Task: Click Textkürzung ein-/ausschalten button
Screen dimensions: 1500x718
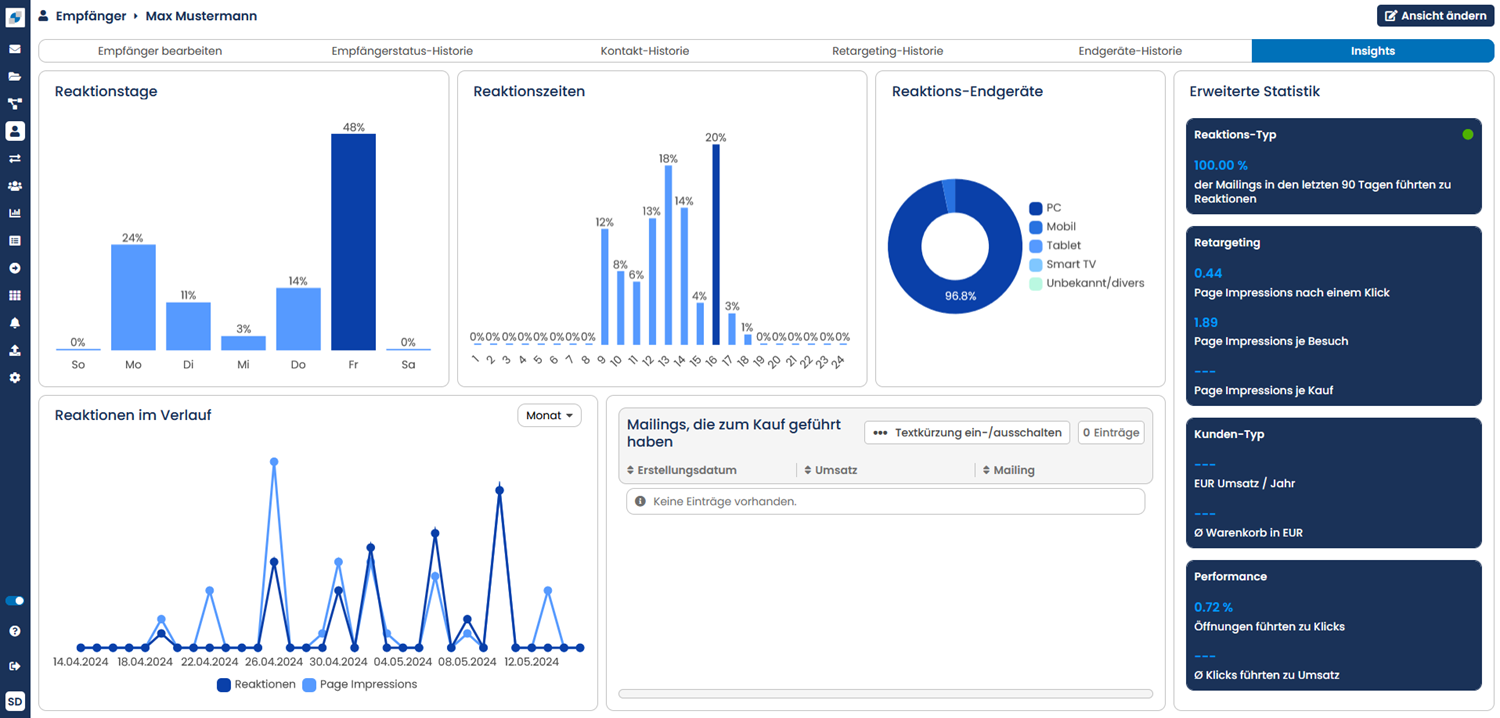Action: (x=967, y=433)
